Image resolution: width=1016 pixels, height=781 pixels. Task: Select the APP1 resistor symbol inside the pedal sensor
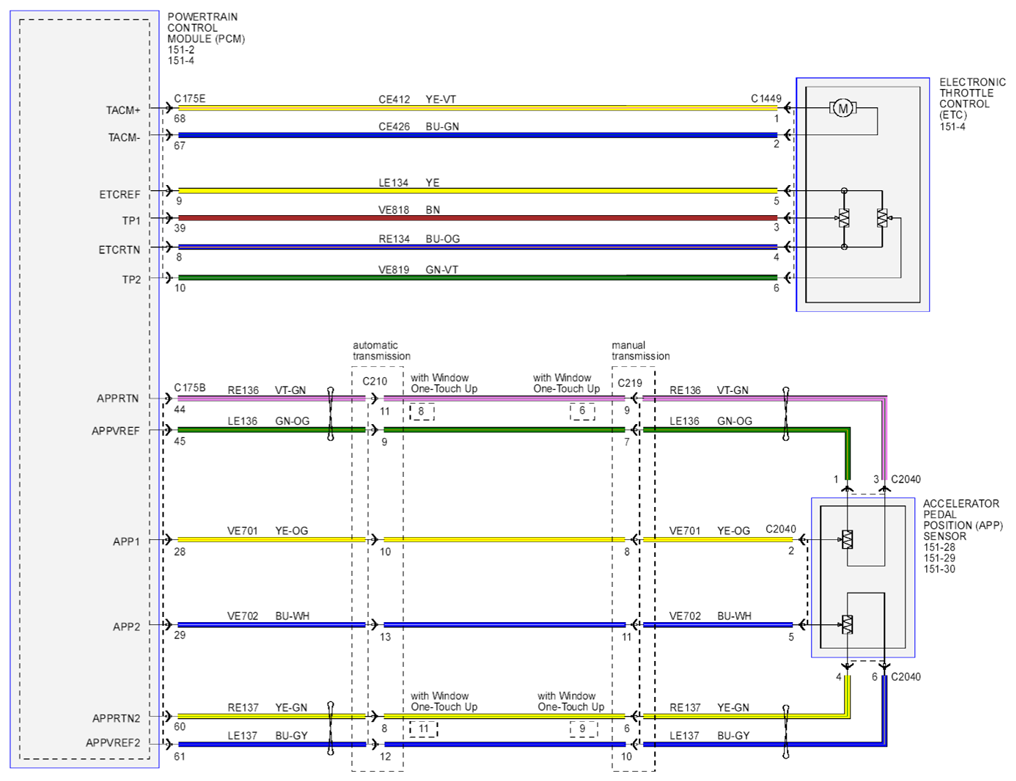tap(847, 539)
